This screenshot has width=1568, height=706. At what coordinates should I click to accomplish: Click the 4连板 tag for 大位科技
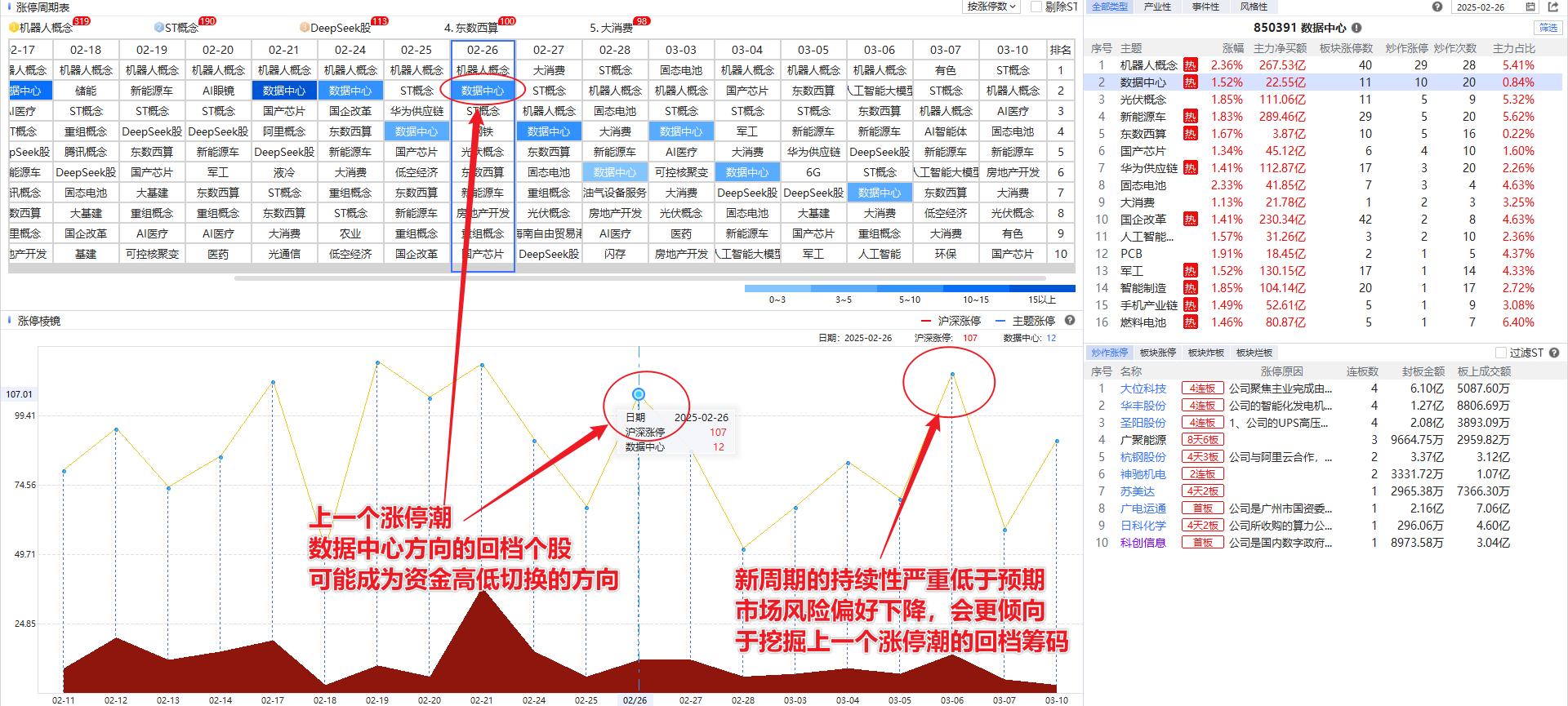click(x=1203, y=389)
